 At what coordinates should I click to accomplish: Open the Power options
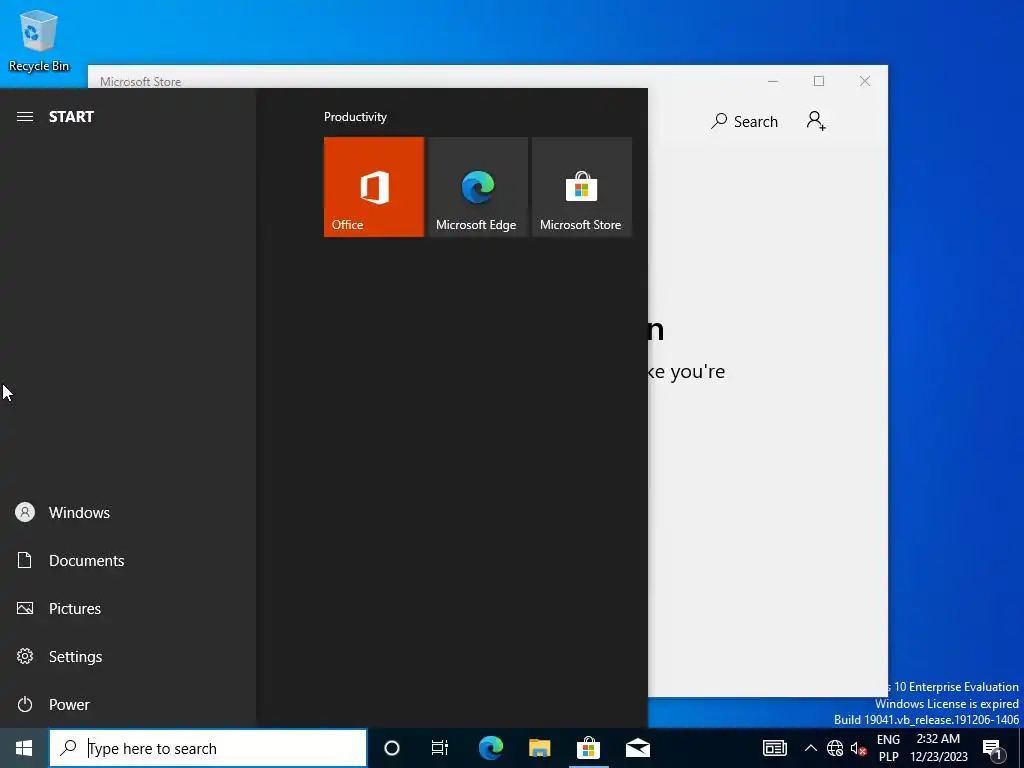(128, 705)
